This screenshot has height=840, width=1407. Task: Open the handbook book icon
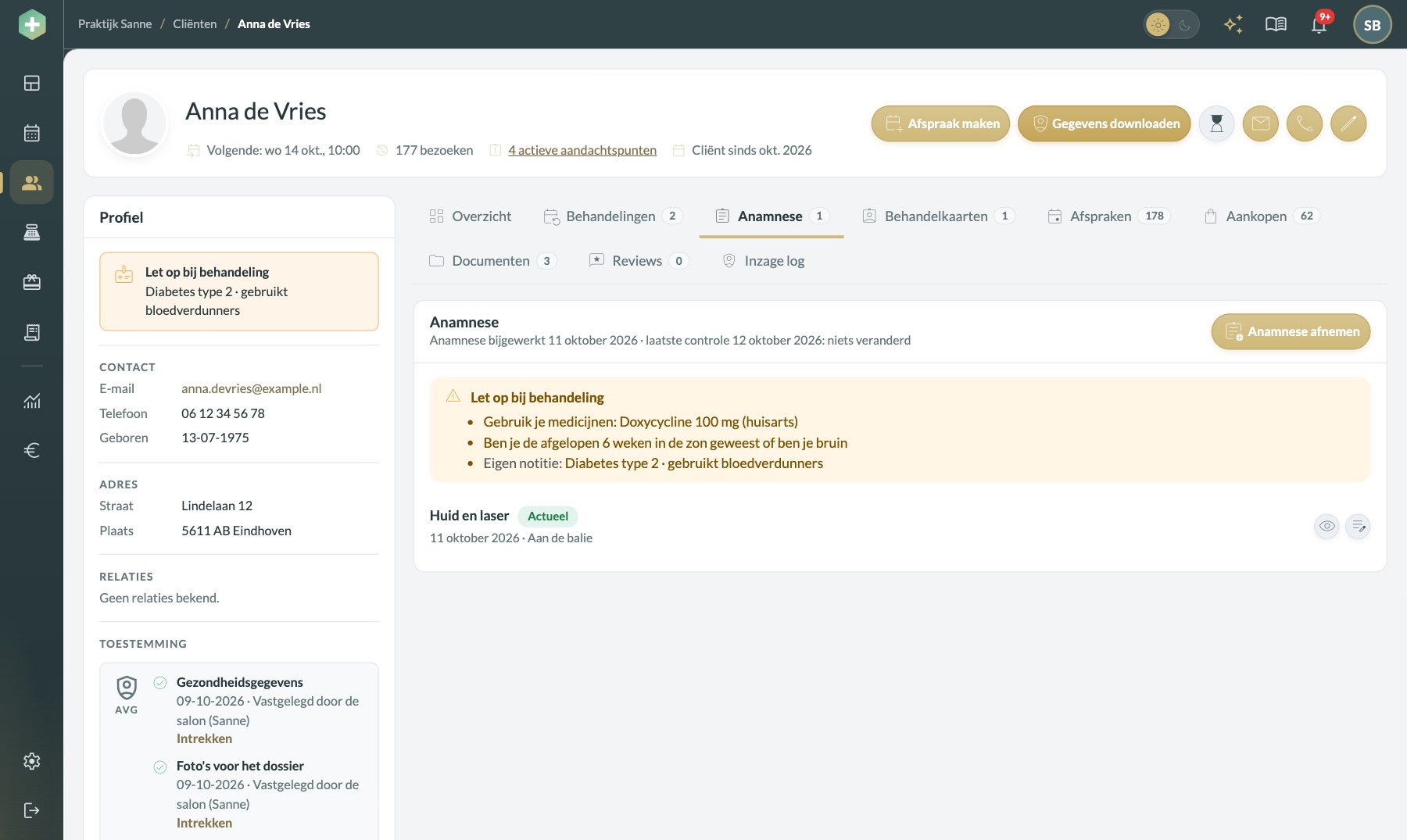pos(1276,24)
